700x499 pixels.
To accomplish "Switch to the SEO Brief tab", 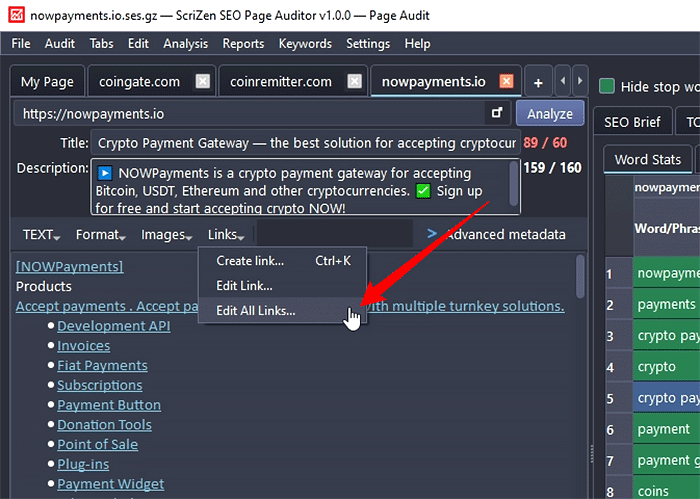I will tap(633, 122).
